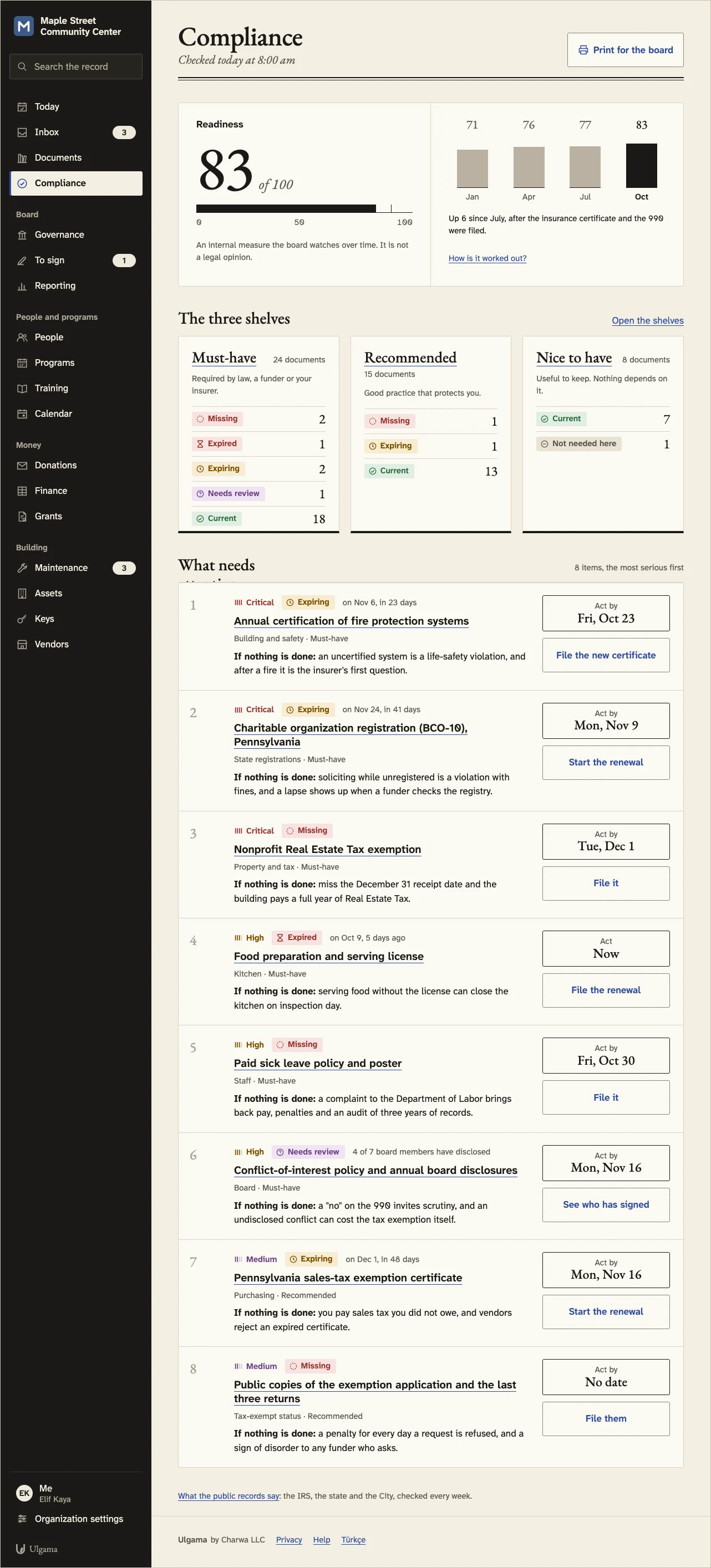Open the 'How is it worked out?' link
Viewport: 711px width, 1568px height.
(487, 258)
